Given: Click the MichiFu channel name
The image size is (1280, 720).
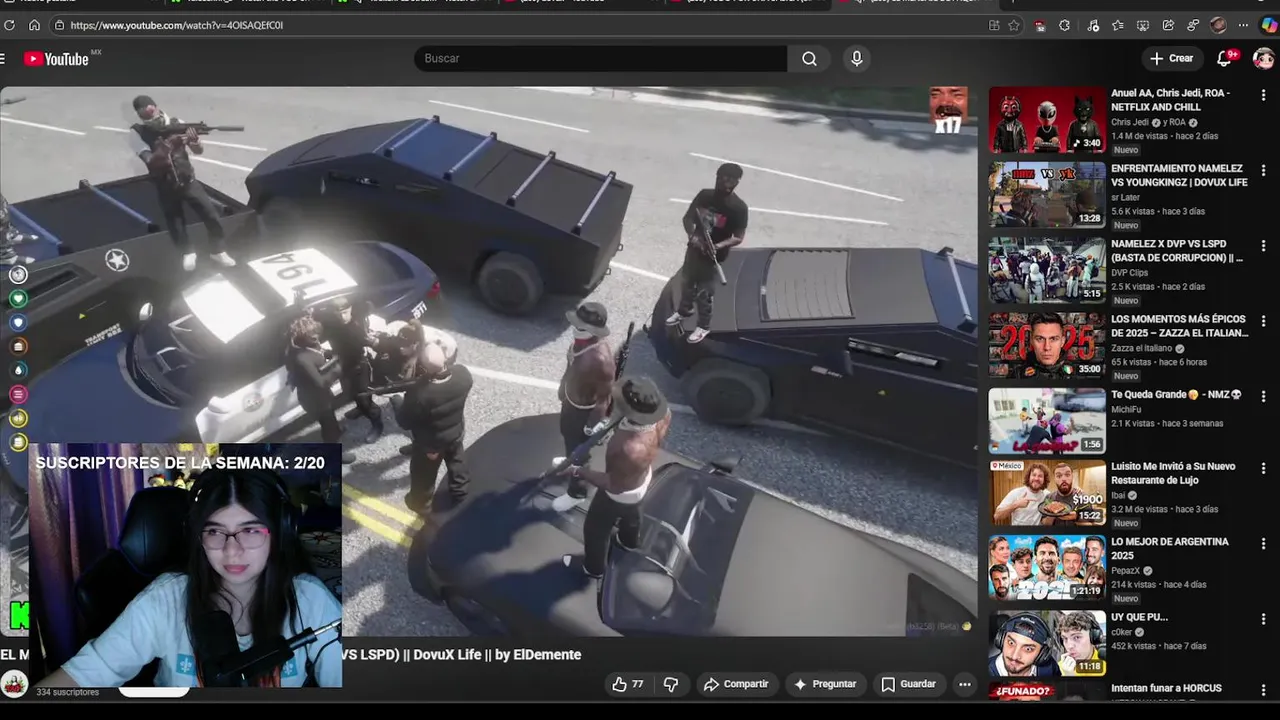Looking at the screenshot, I should coord(1126,409).
